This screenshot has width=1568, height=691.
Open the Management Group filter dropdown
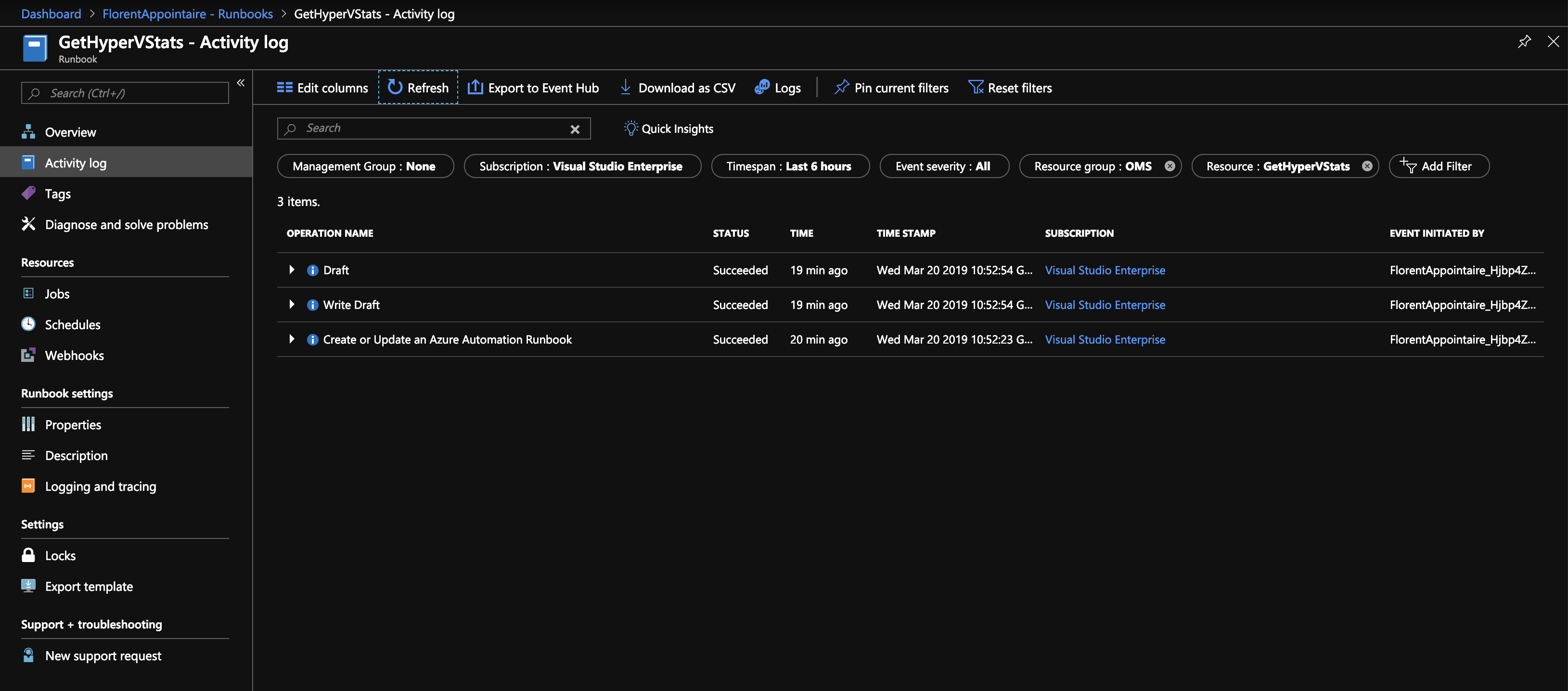[x=365, y=166]
